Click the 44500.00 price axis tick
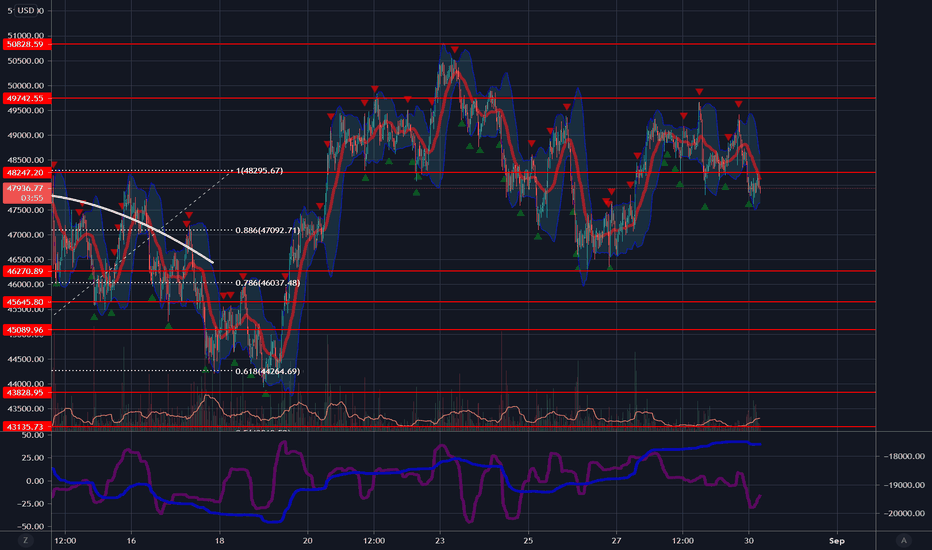This screenshot has width=932, height=550. pos(27,359)
